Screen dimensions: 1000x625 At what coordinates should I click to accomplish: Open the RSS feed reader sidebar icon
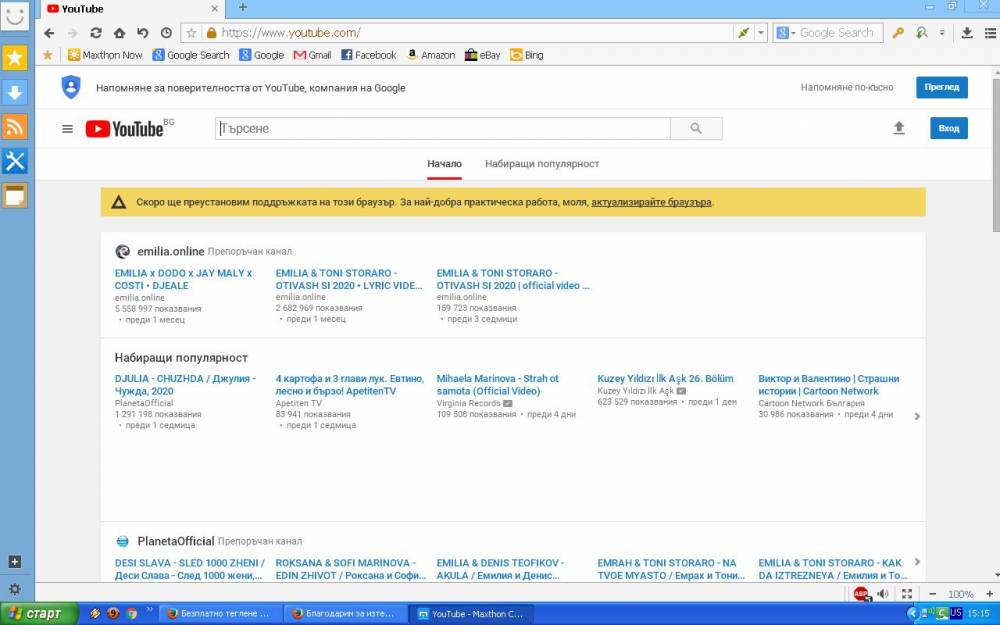coord(15,126)
